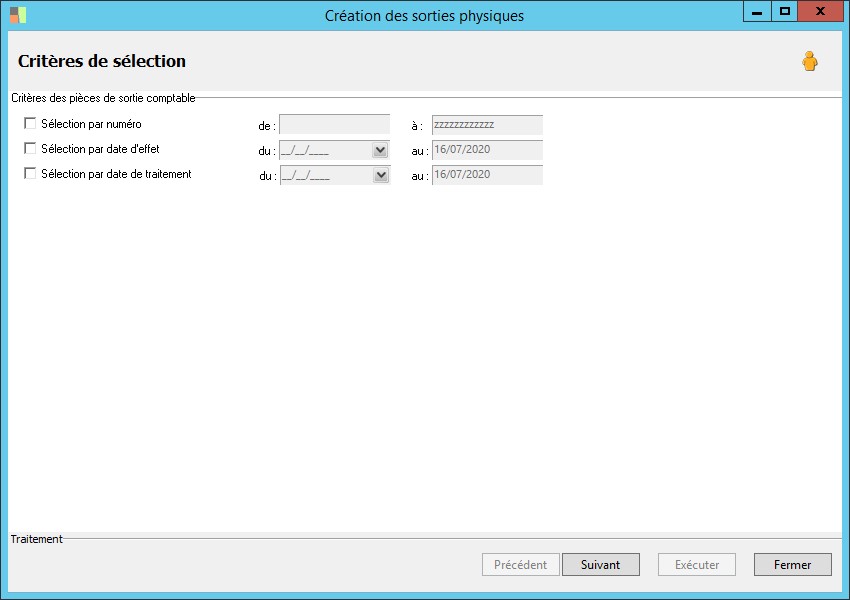Click the date d'effet 'au' field

[x=487, y=150]
